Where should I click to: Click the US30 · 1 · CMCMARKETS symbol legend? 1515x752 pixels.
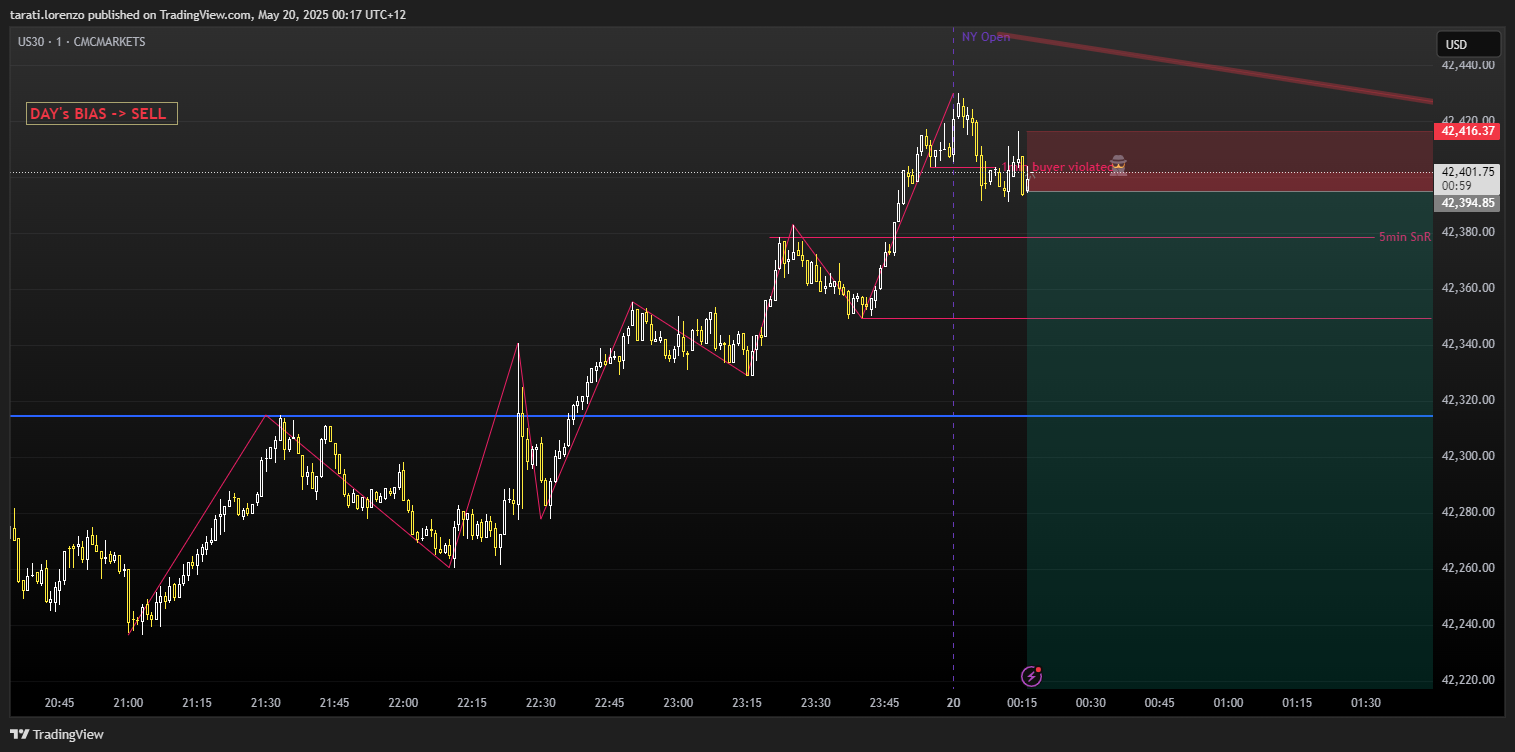click(x=82, y=42)
